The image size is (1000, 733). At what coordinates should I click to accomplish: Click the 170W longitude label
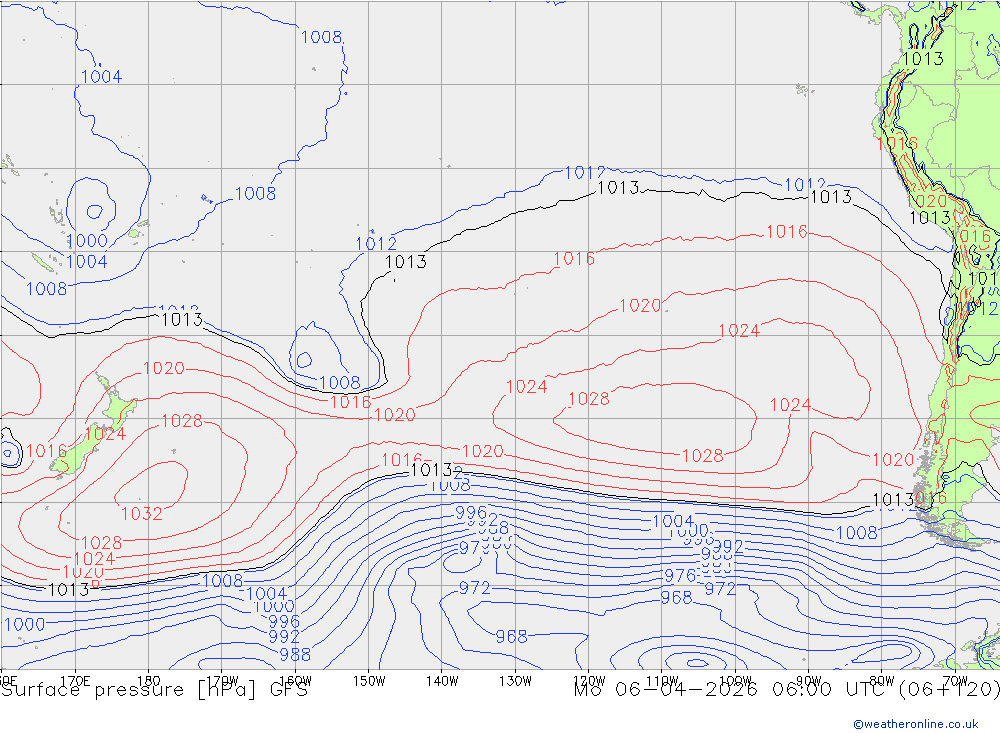(x=222, y=681)
